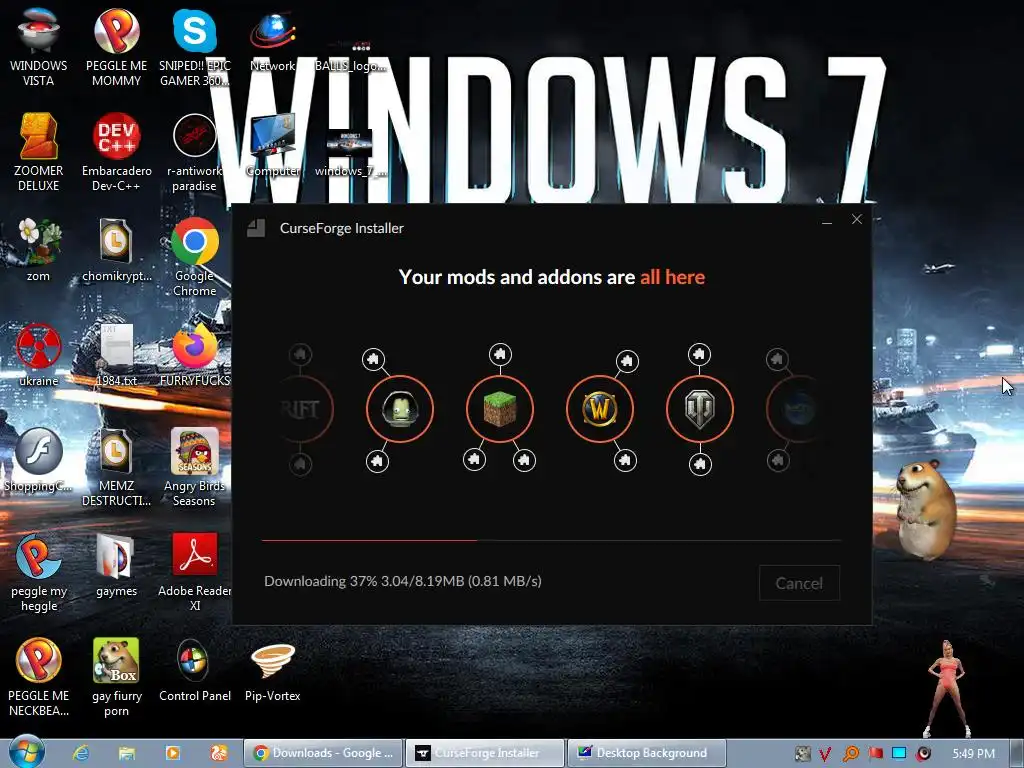The height and width of the screenshot is (768, 1024).
Task: Open the Windows Start menu
Action: [x=26, y=752]
